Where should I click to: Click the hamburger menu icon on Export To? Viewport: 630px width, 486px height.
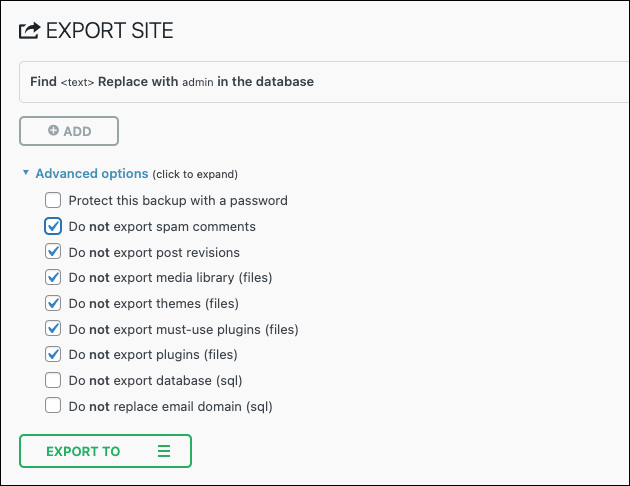[164, 451]
